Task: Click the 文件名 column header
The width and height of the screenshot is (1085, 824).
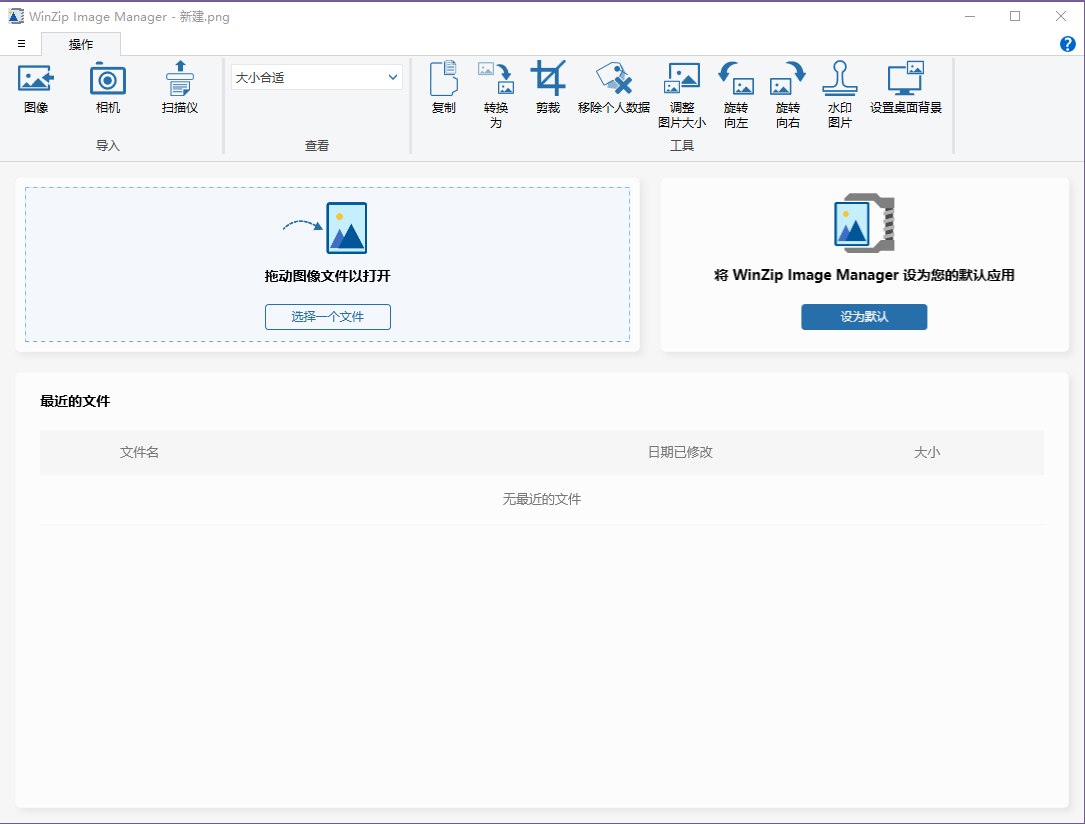Action: (139, 452)
